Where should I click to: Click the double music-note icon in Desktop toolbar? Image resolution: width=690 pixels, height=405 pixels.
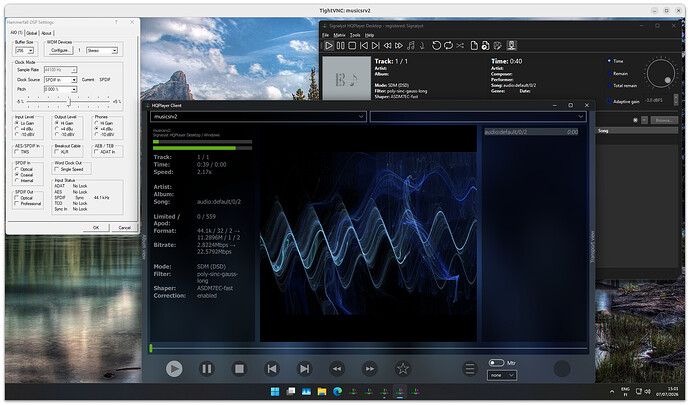[x=411, y=45]
